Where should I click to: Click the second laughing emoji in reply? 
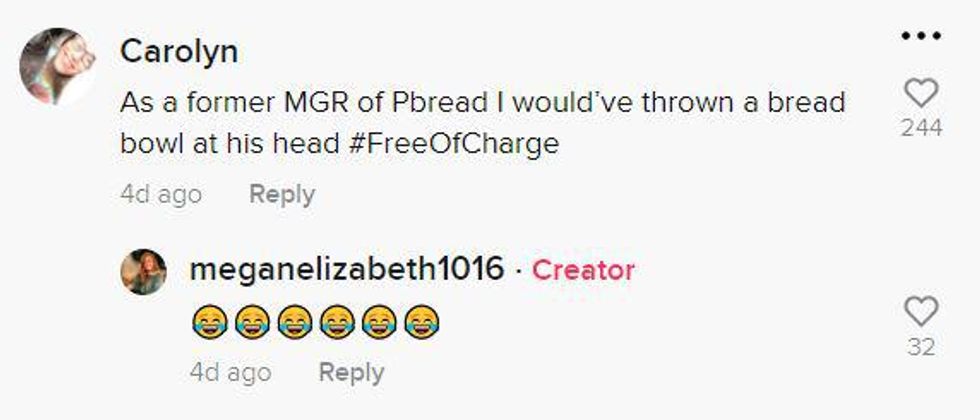coord(252,322)
